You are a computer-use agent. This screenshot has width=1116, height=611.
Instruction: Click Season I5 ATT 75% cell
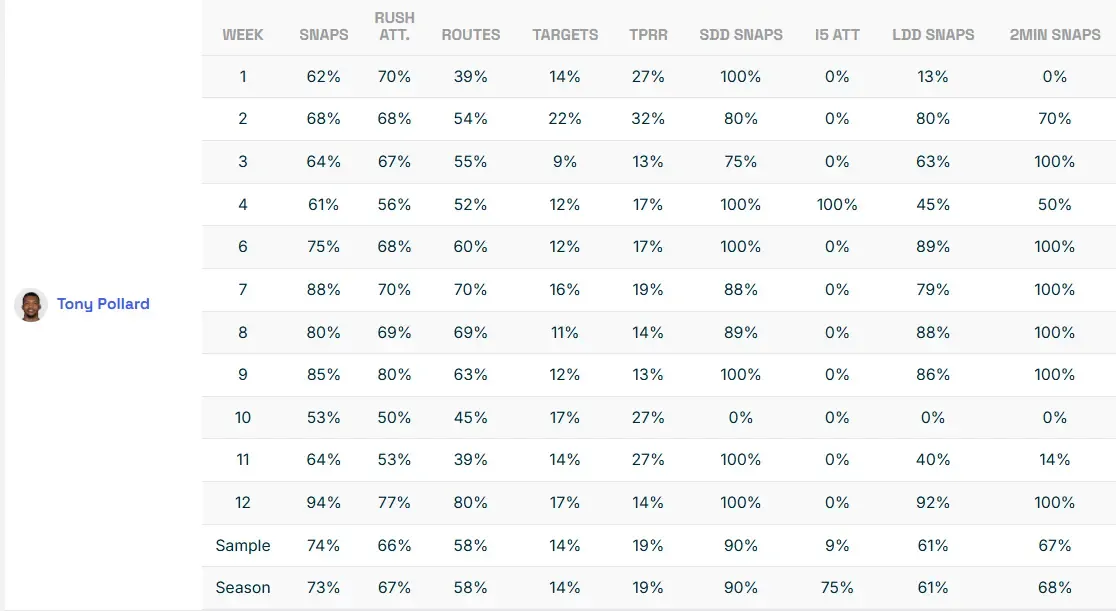837,588
